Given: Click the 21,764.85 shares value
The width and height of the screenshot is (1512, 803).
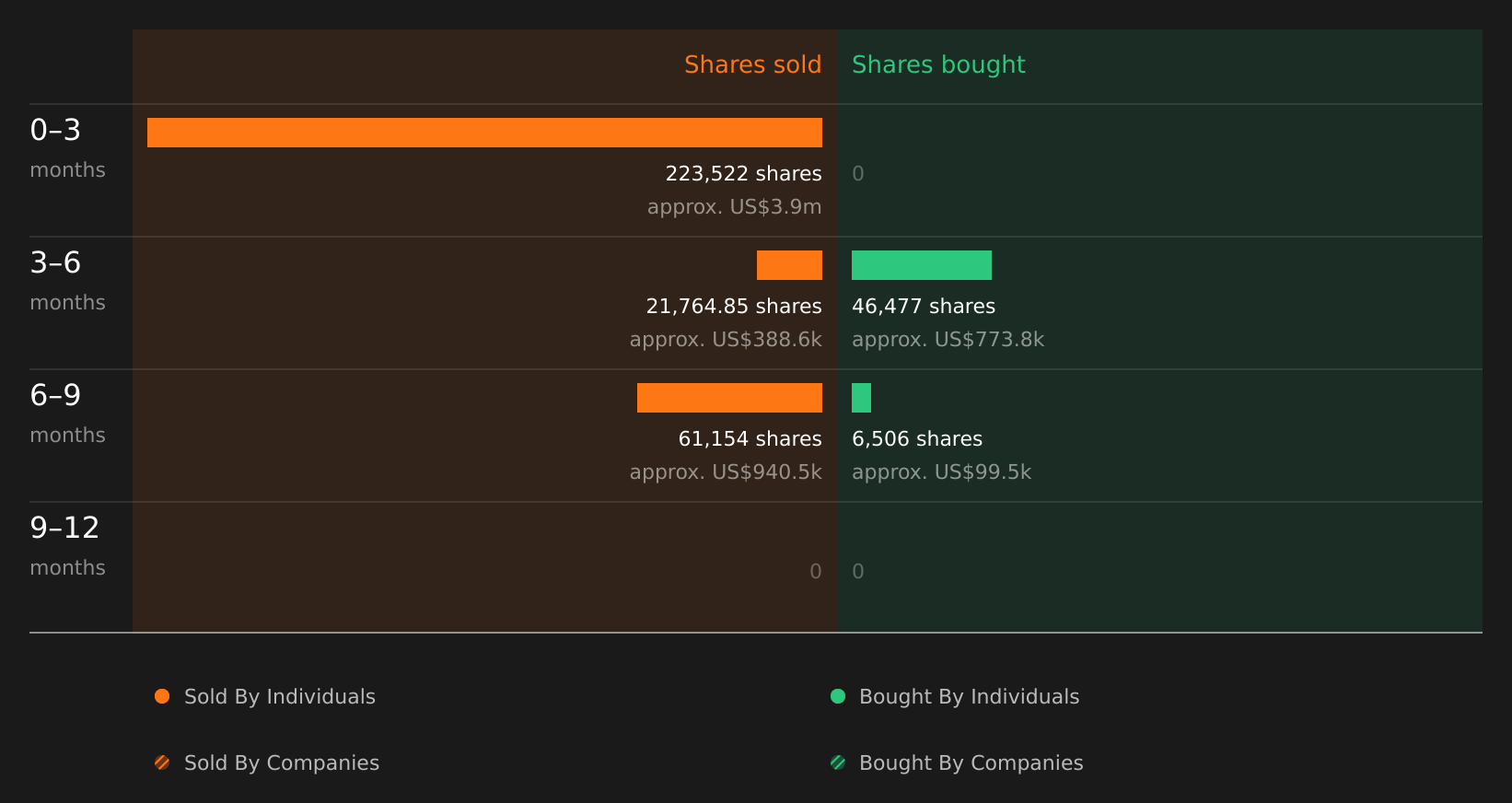Looking at the screenshot, I should (x=734, y=306).
